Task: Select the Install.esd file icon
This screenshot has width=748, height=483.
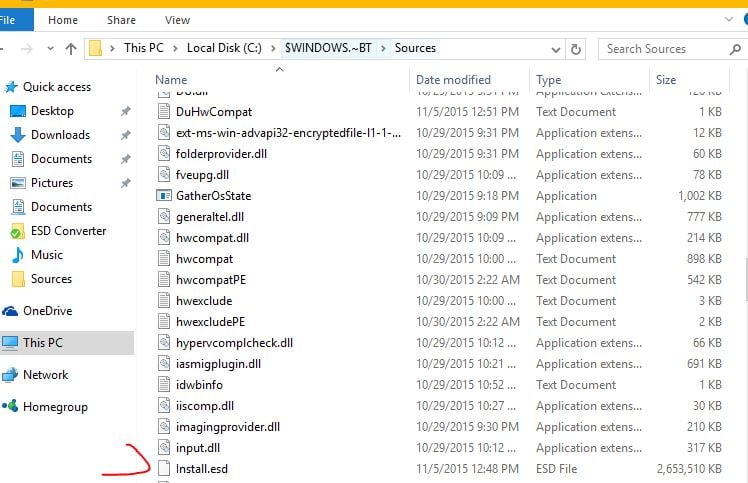Action: click(164, 468)
